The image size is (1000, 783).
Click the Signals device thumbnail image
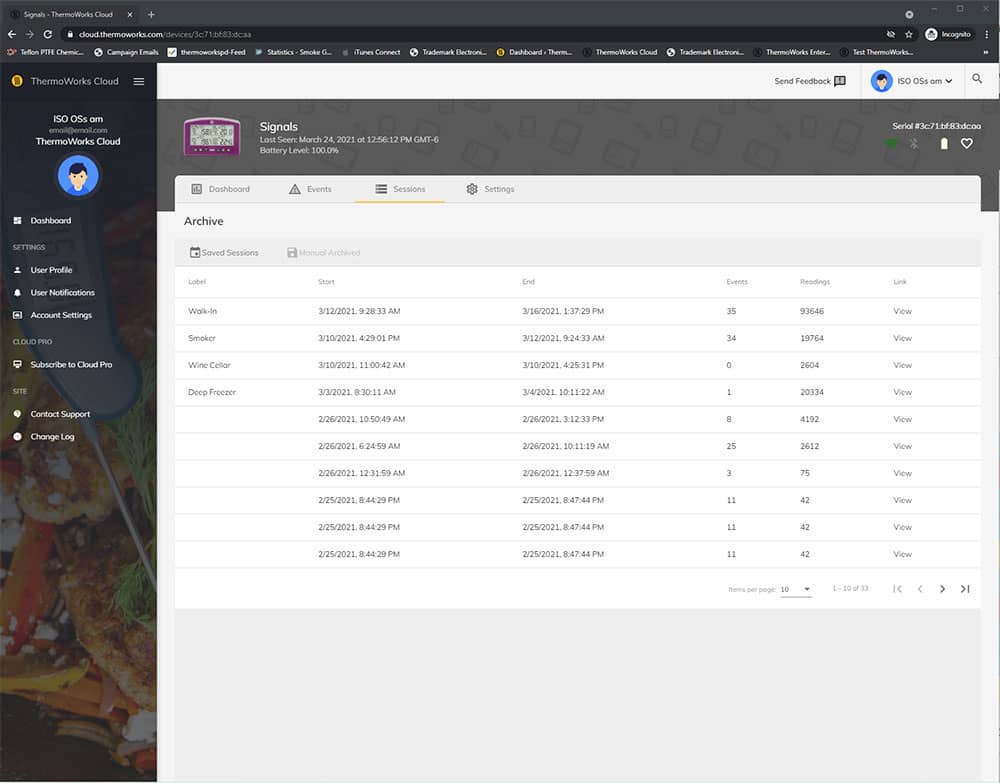[x=212, y=137]
